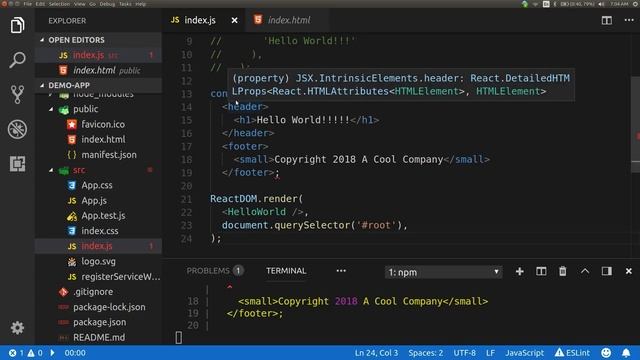Collapse the OPEN EDITORS section
Screen dimensions: 640x360
point(98,40)
